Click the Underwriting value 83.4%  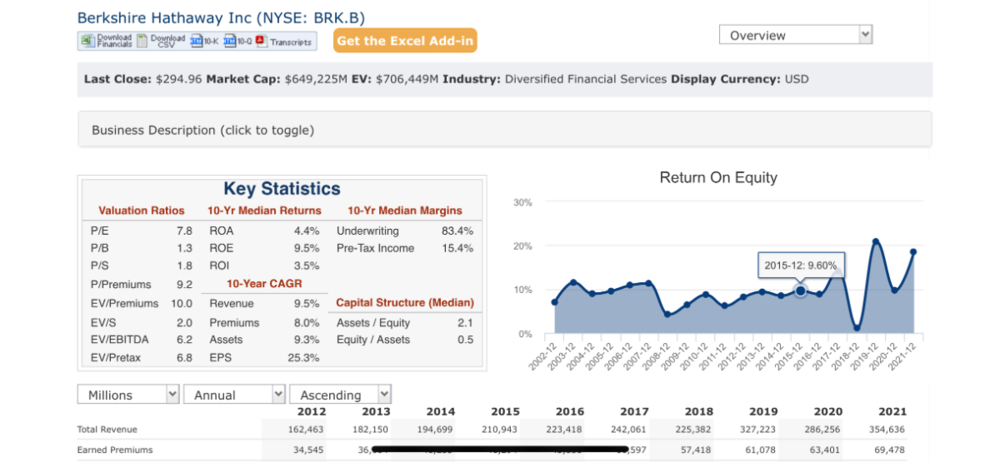click(x=458, y=231)
